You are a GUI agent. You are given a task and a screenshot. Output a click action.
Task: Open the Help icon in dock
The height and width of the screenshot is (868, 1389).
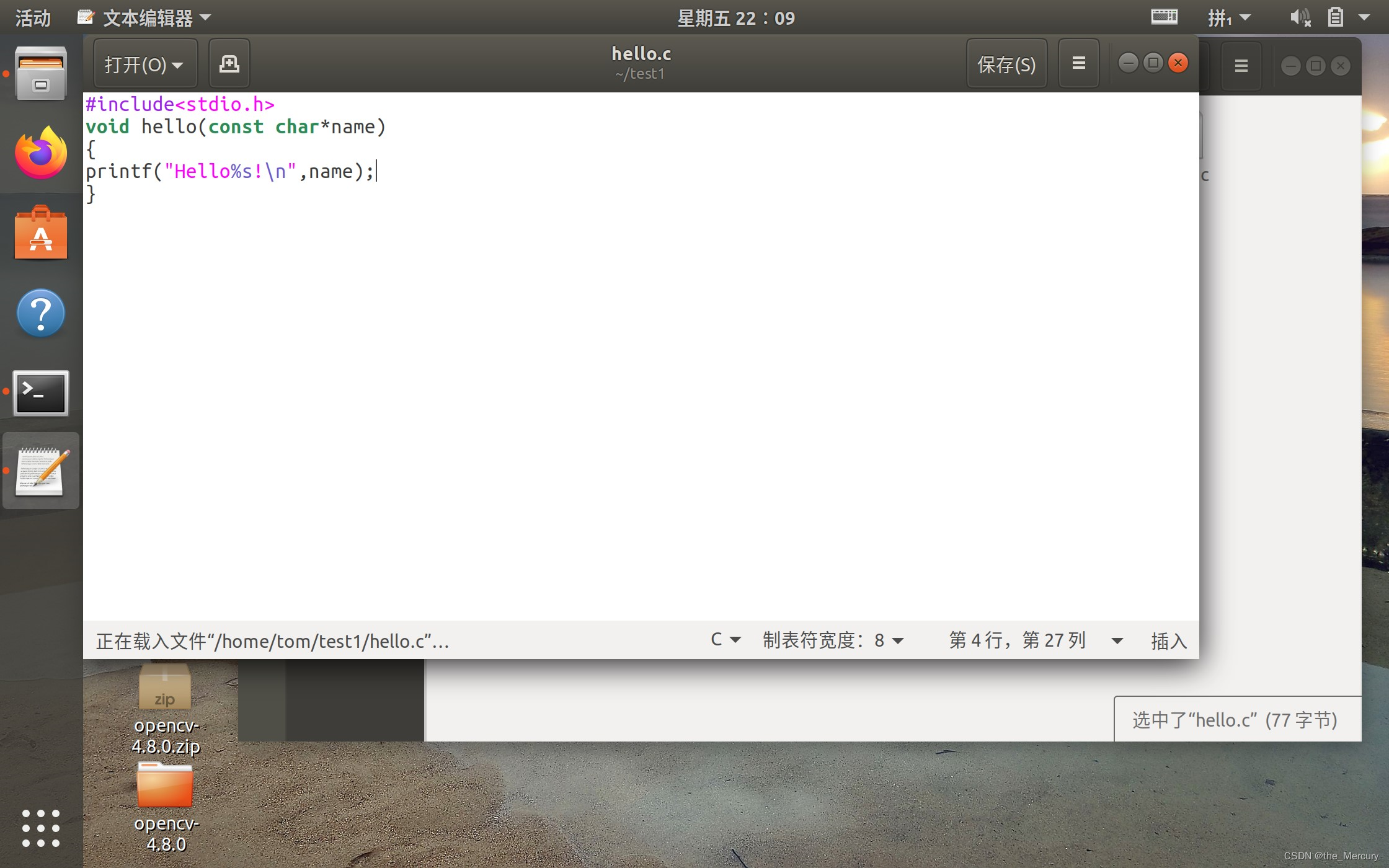[41, 313]
